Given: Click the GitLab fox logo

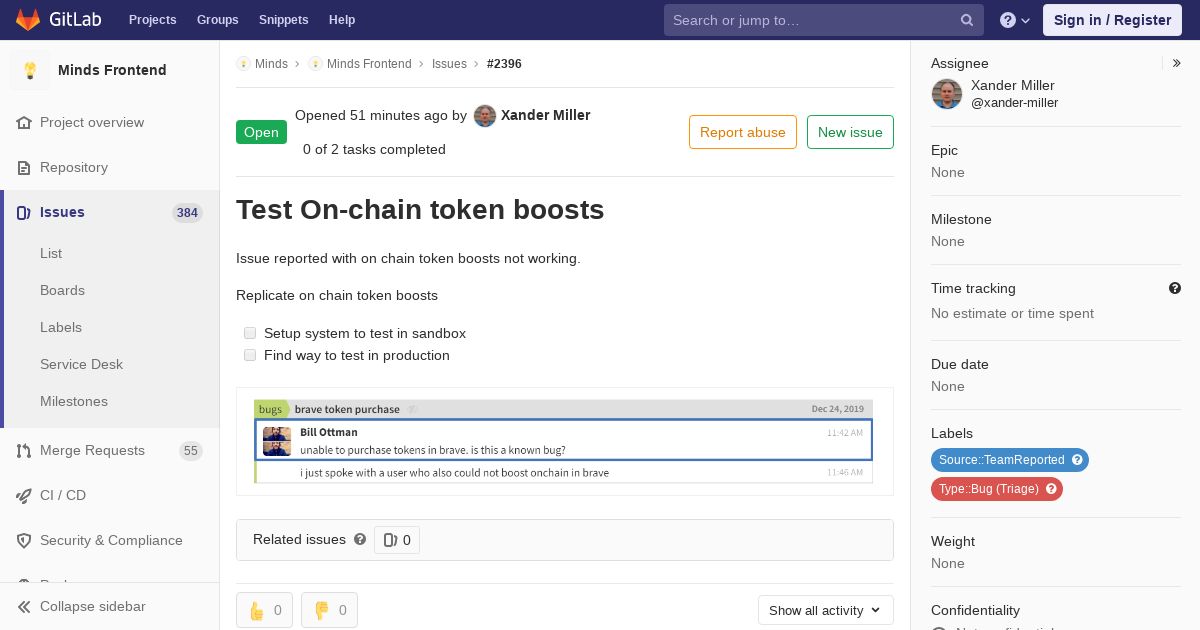Looking at the screenshot, I should point(28,19).
